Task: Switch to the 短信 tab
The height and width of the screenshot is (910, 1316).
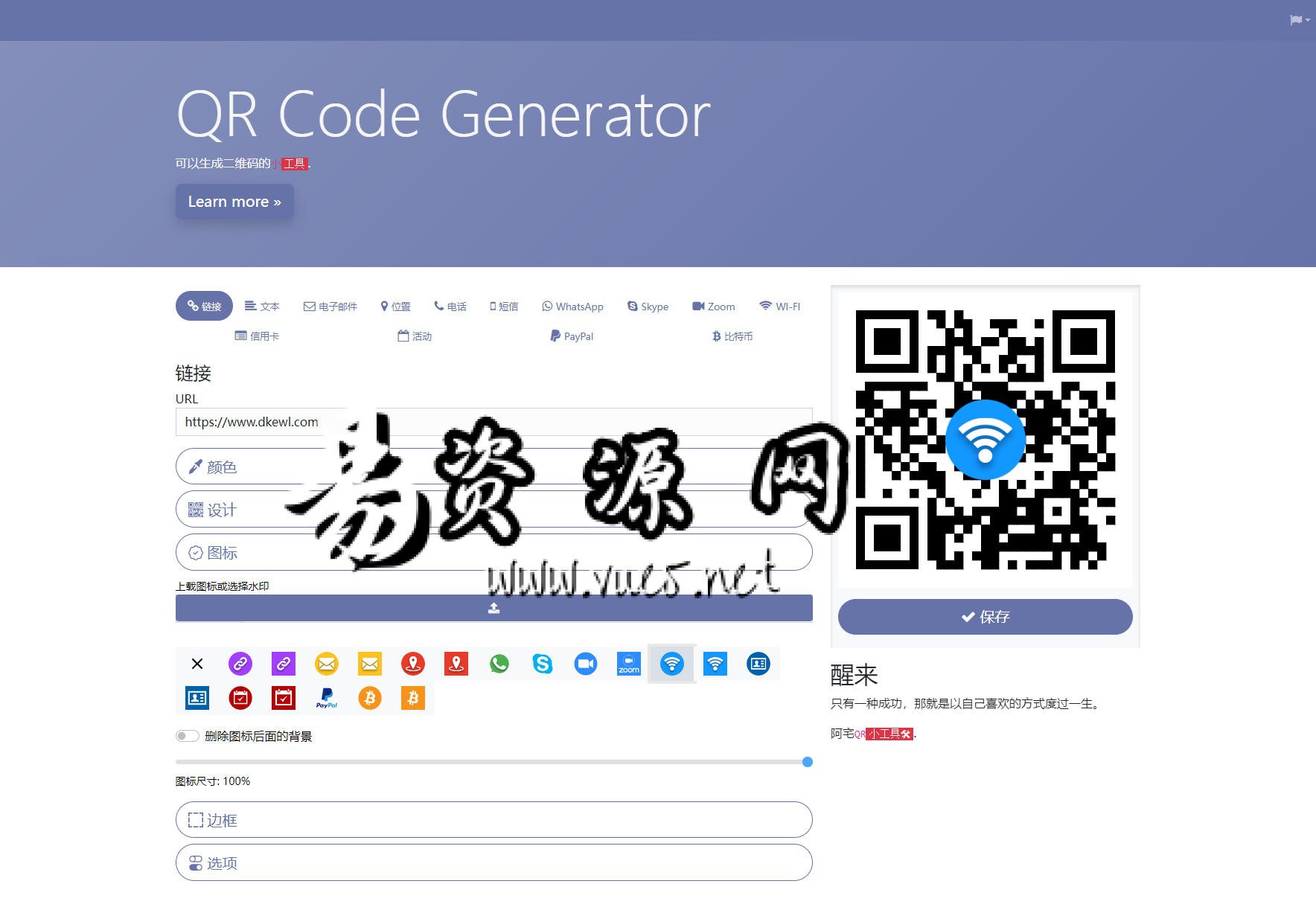Action: click(504, 306)
